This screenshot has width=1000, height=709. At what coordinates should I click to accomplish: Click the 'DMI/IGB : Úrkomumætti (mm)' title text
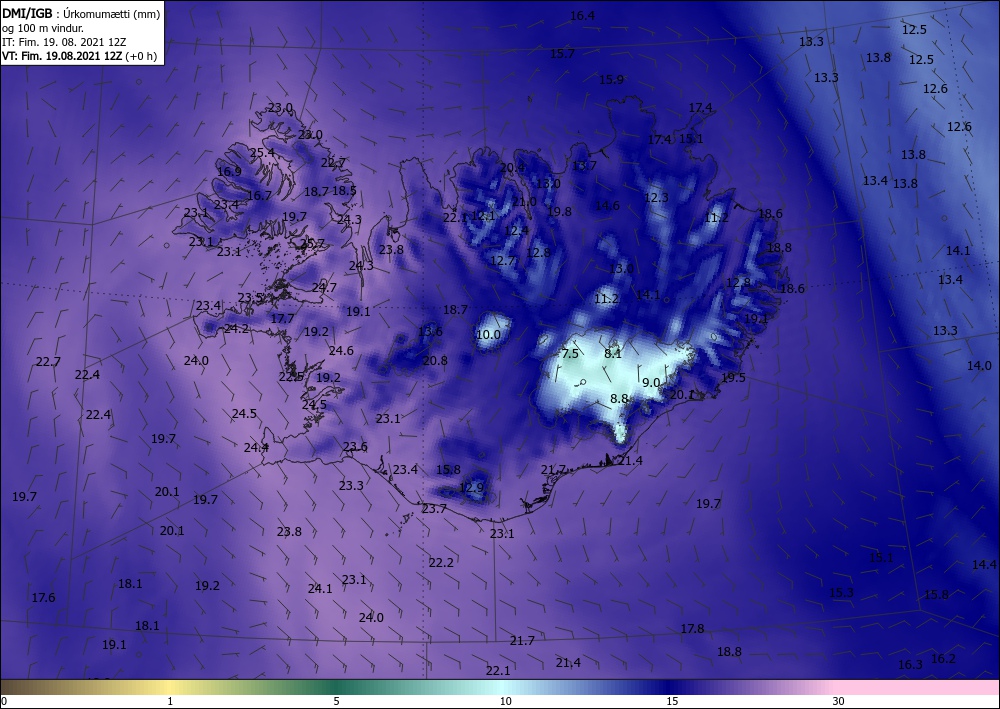(82, 13)
